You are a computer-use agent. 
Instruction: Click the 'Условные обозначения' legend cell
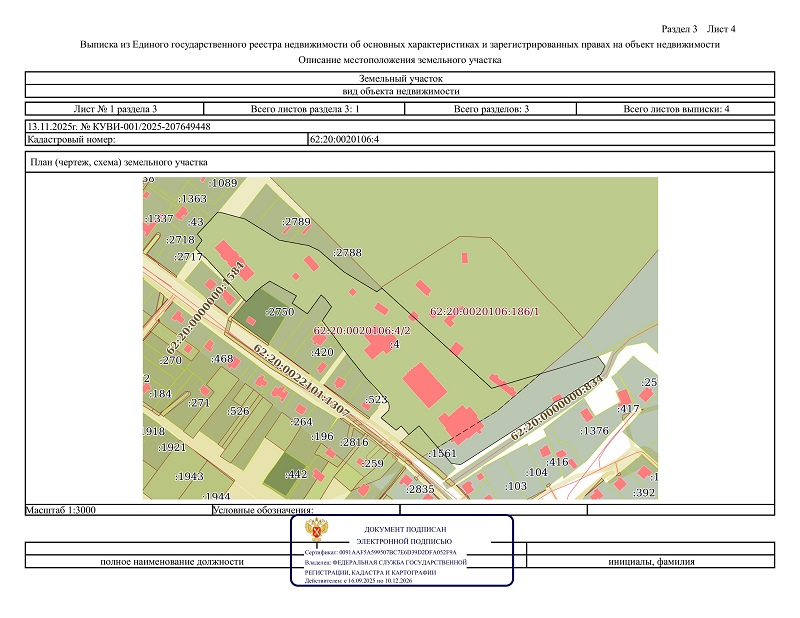tap(264, 510)
